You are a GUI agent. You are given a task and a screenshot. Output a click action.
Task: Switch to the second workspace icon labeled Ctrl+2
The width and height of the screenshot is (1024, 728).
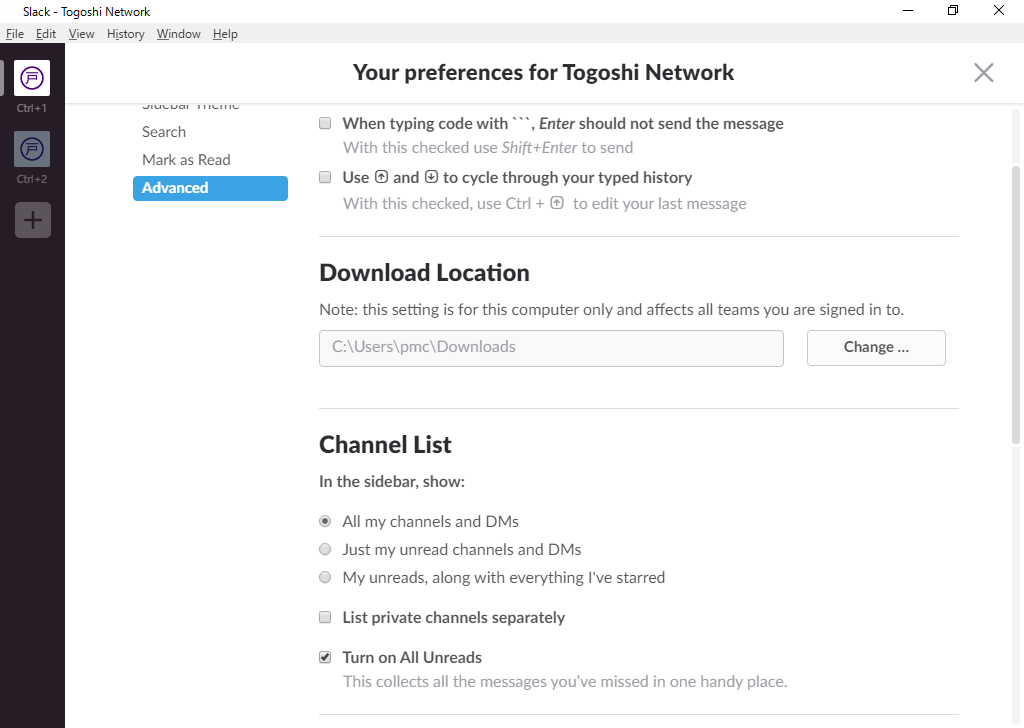(32, 149)
